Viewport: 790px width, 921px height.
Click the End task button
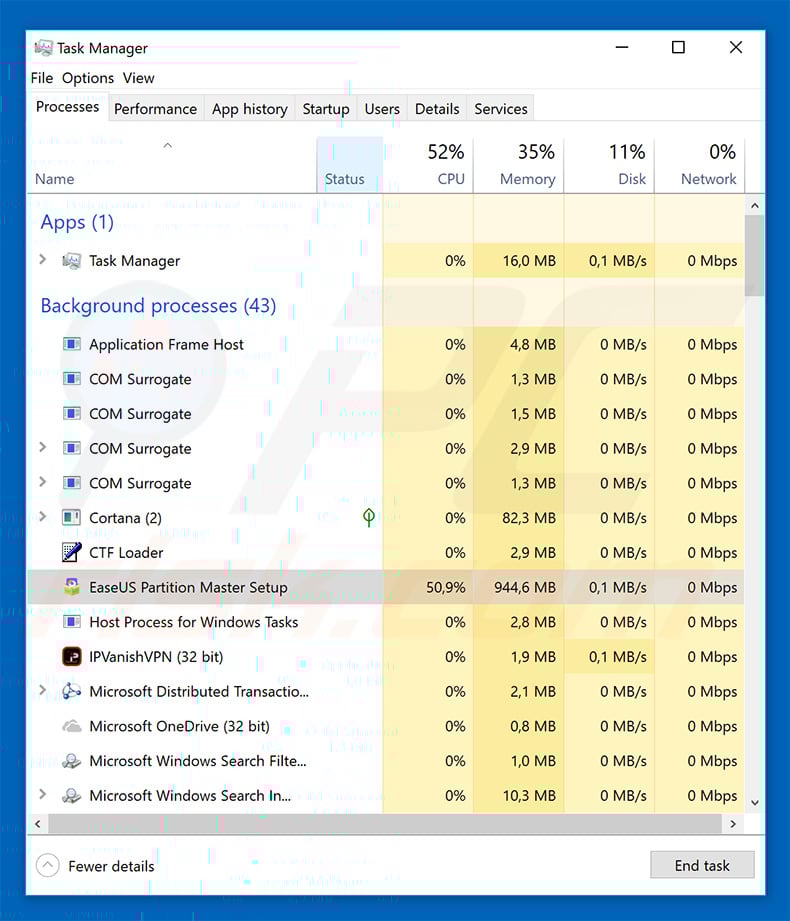click(702, 865)
